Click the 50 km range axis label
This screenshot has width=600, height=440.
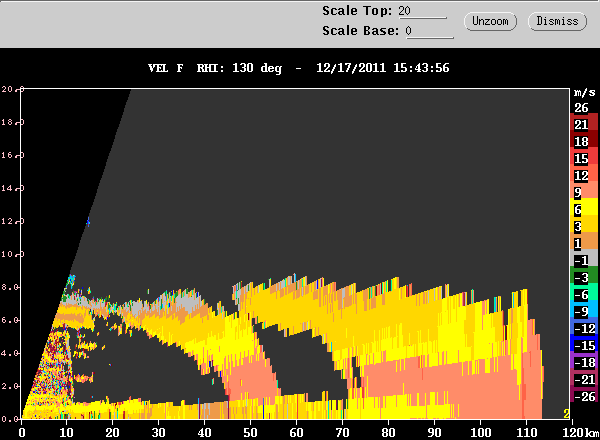250,432
